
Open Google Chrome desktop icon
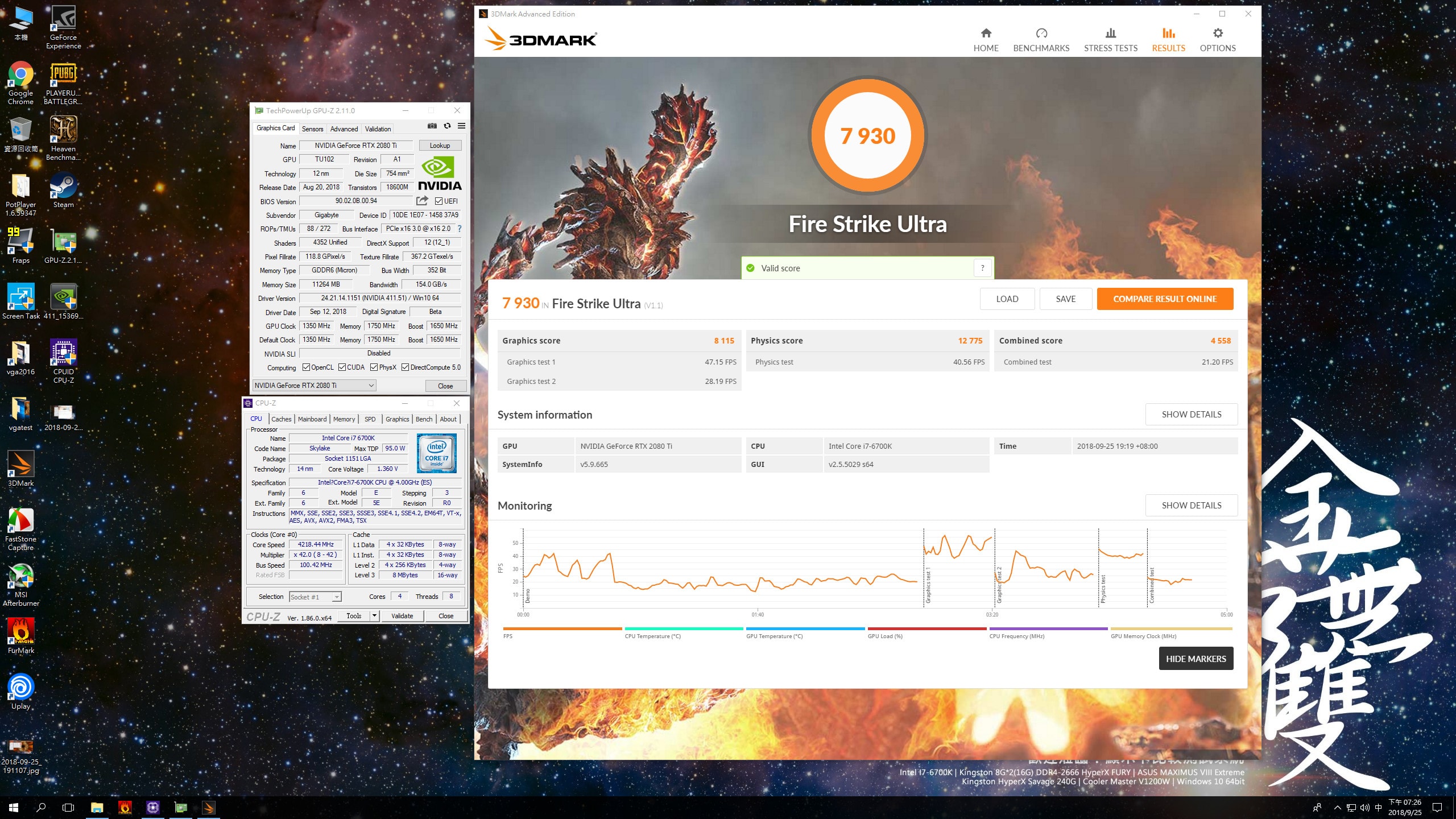point(20,83)
